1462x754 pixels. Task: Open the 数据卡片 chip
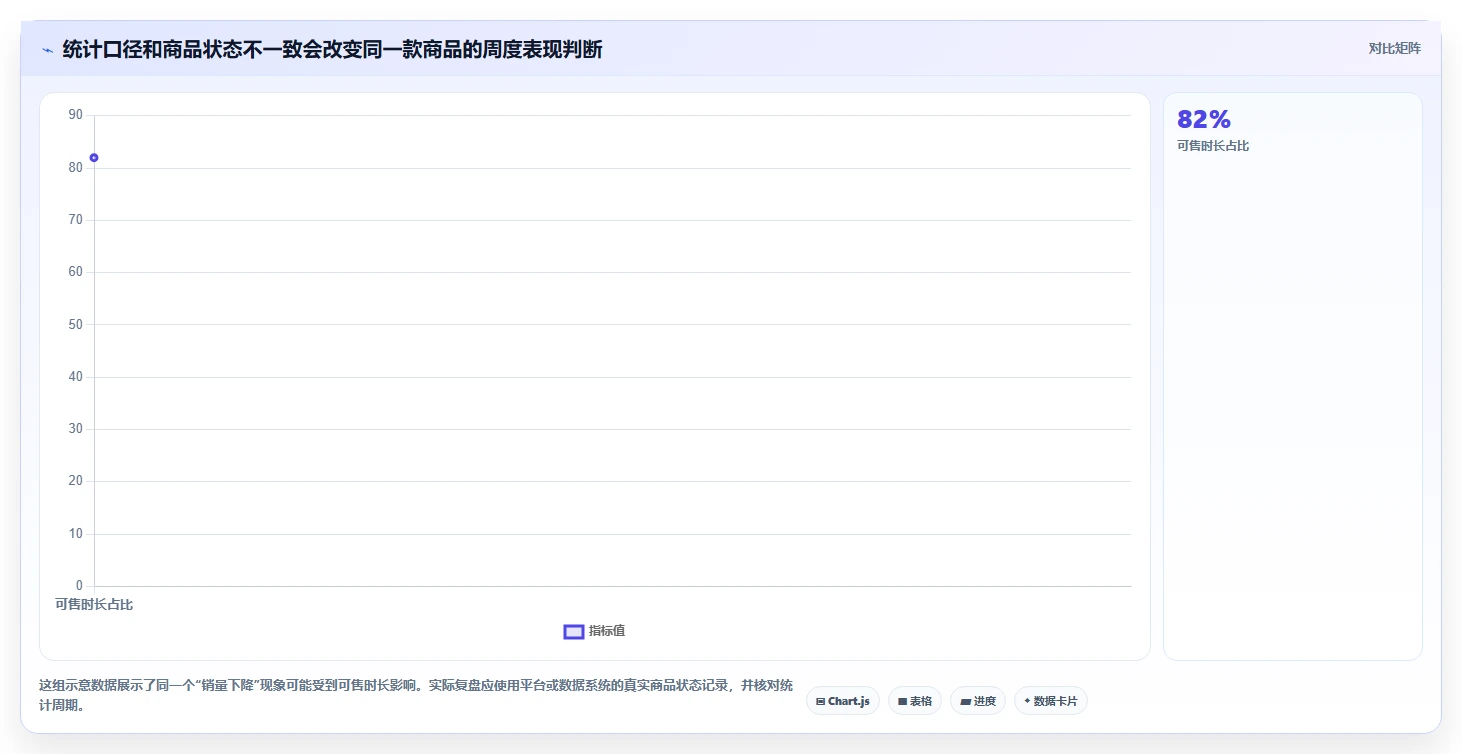pyautogui.click(x=1050, y=701)
